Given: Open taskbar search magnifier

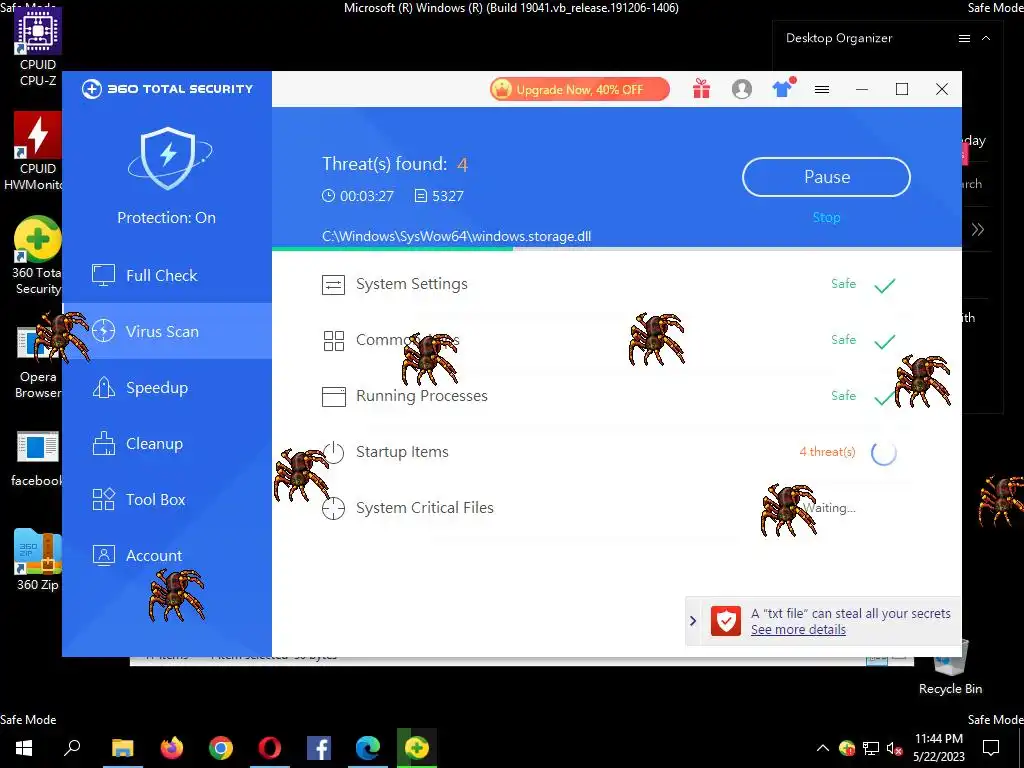Looking at the screenshot, I should [x=72, y=747].
